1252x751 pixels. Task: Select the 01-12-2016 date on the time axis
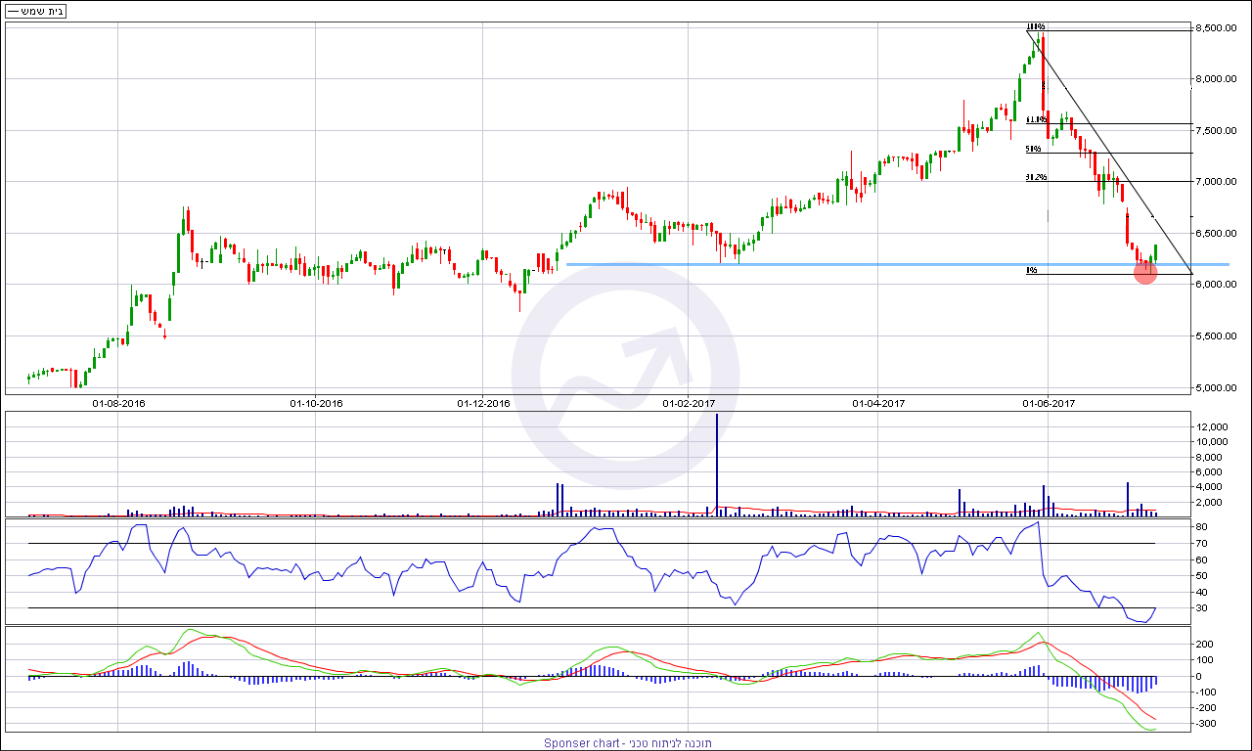point(484,404)
